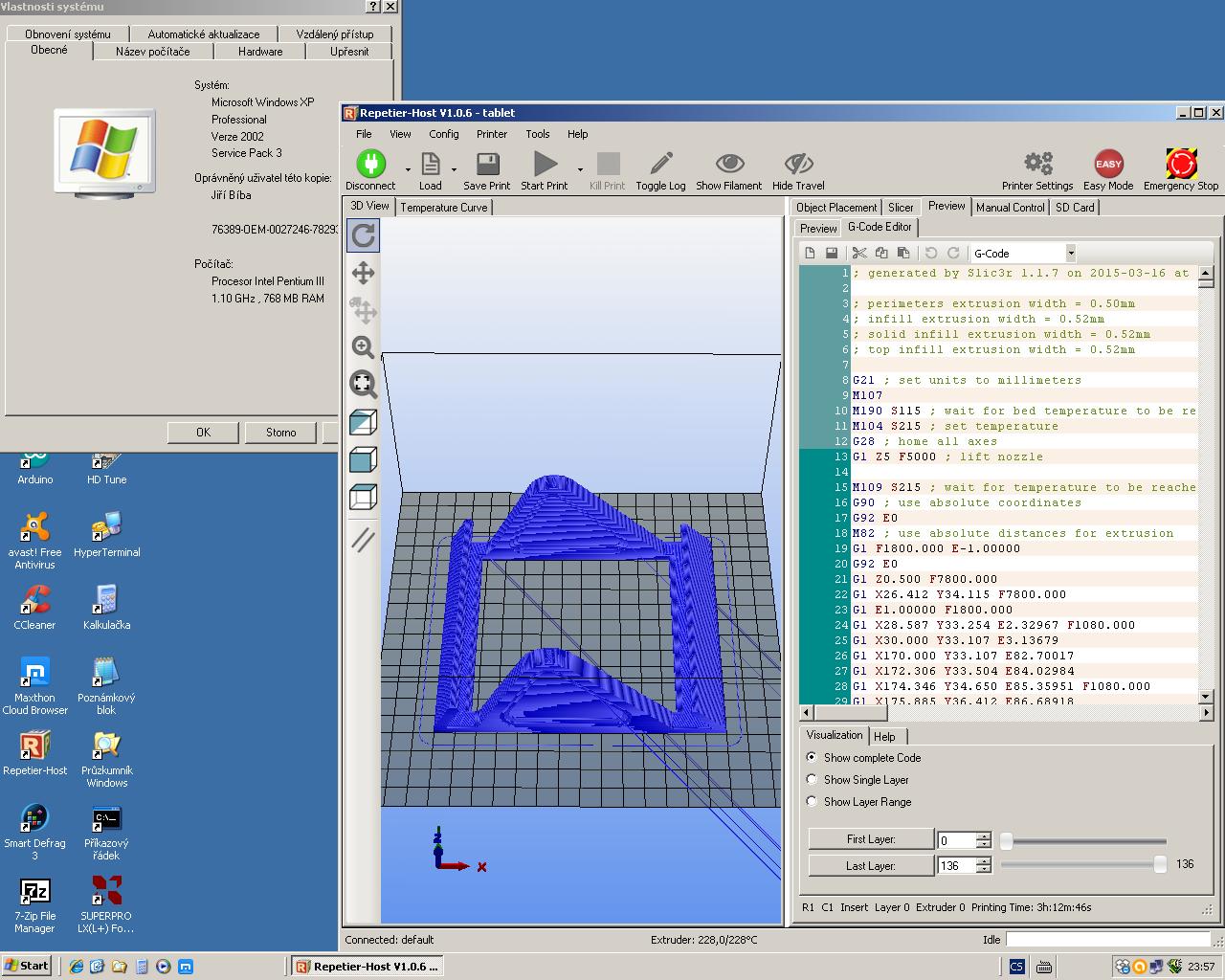Screen dimensions: 1225x980
Task: Open Printer Settings gears icon
Action: pyautogui.click(x=1037, y=164)
